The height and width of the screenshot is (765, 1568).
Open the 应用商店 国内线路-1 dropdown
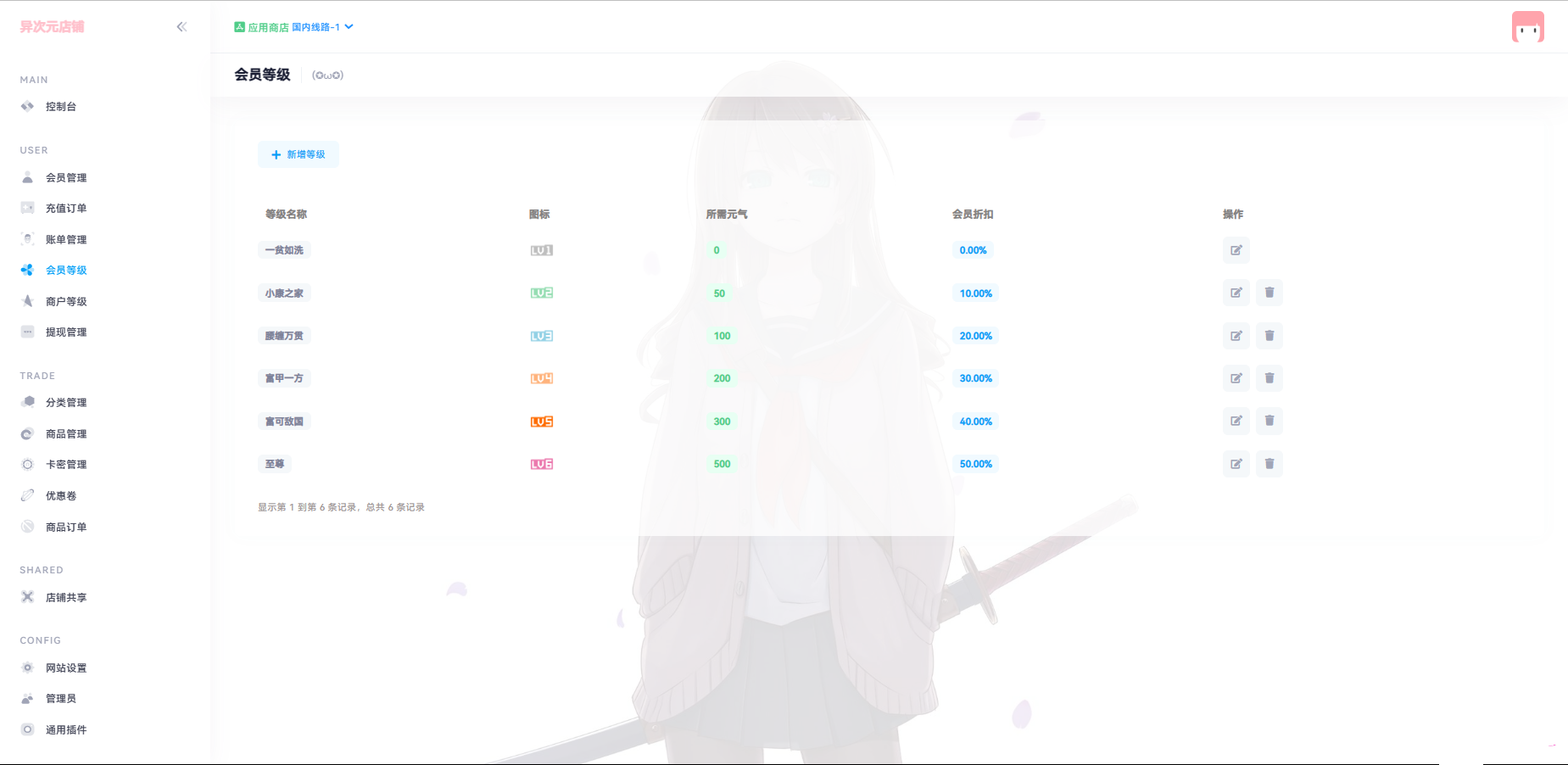(293, 27)
